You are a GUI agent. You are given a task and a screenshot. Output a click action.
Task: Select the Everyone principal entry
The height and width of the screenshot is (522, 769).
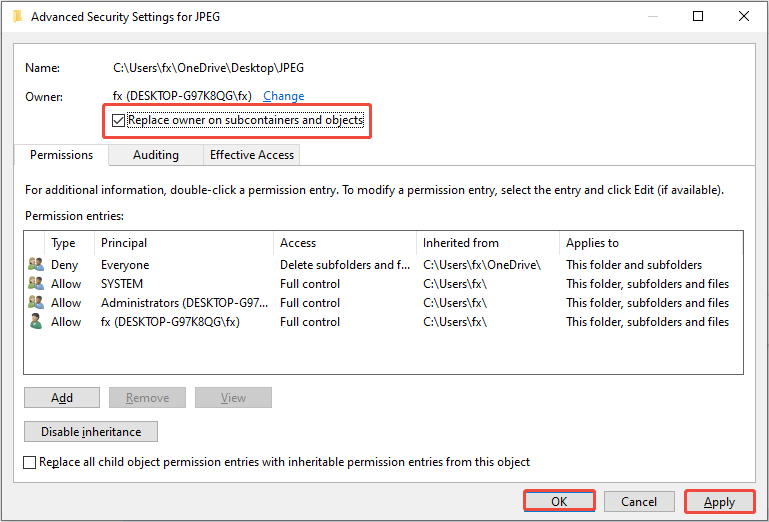coord(125,265)
